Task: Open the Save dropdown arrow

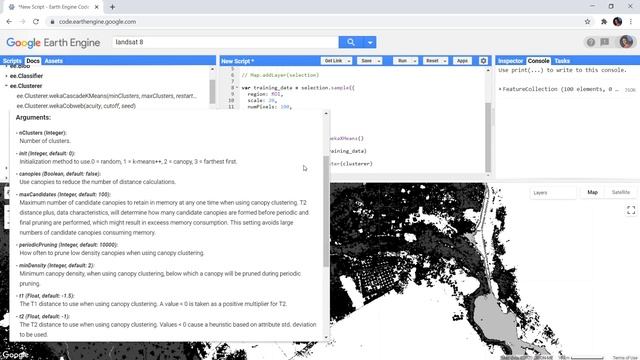Action: point(379,61)
